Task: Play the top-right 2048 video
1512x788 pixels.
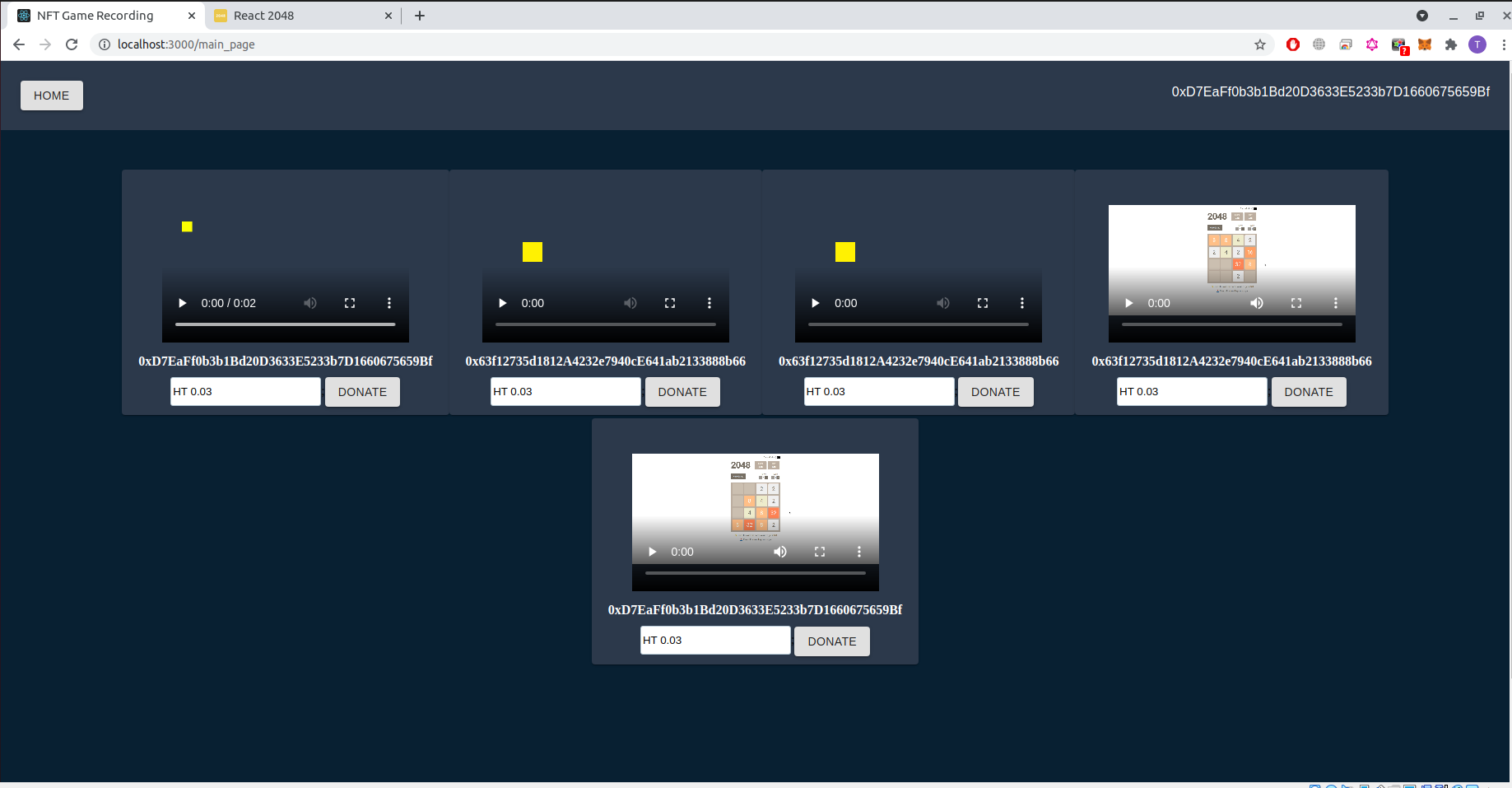Action: click(x=1129, y=303)
